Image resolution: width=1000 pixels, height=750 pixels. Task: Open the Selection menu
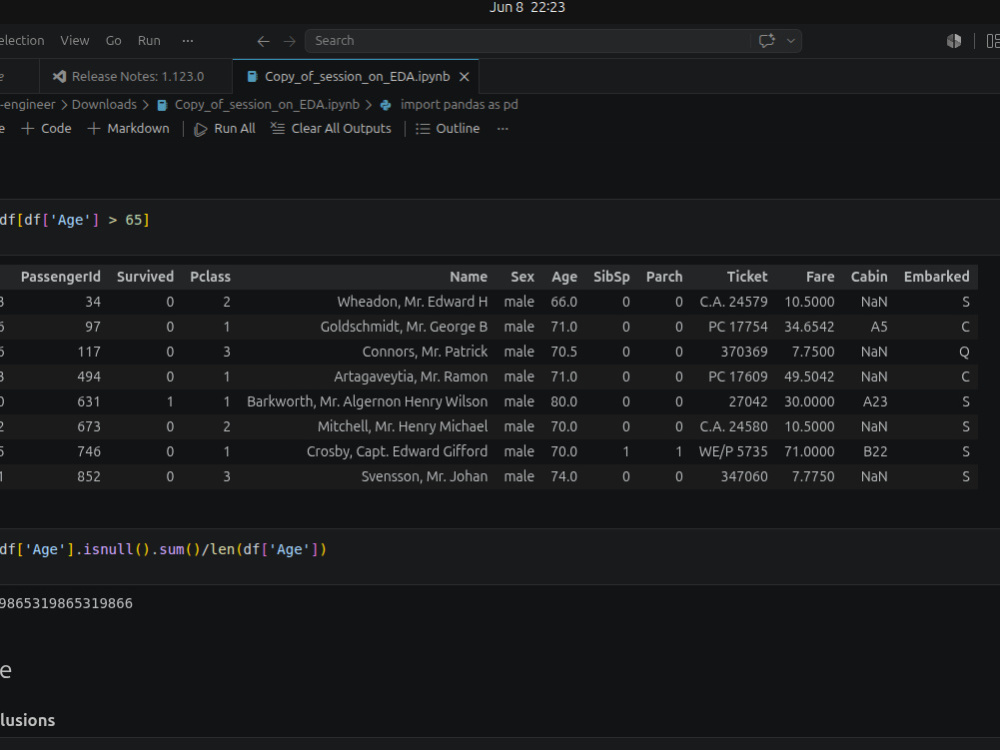click(22, 40)
